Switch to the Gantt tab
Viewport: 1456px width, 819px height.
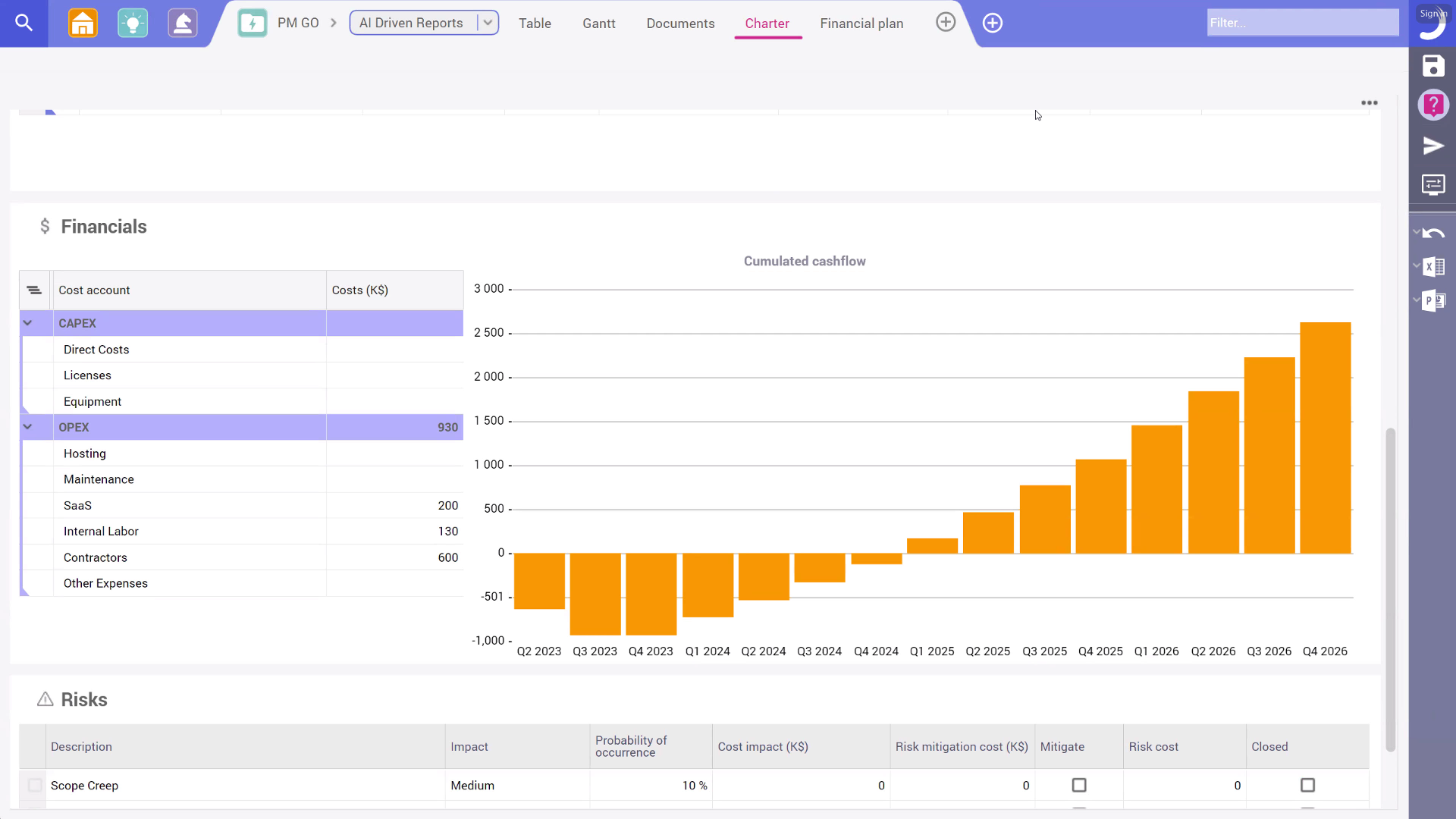coord(598,24)
